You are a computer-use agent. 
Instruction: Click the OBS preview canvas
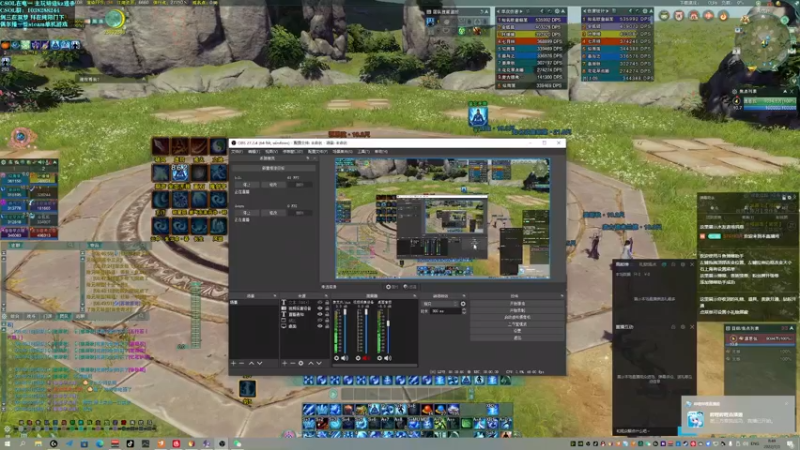point(442,218)
